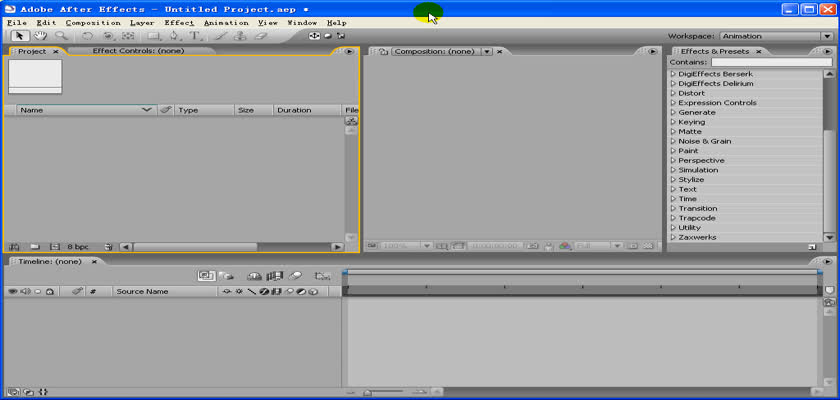
Task: Click the Contains search field
Action: tap(772, 63)
